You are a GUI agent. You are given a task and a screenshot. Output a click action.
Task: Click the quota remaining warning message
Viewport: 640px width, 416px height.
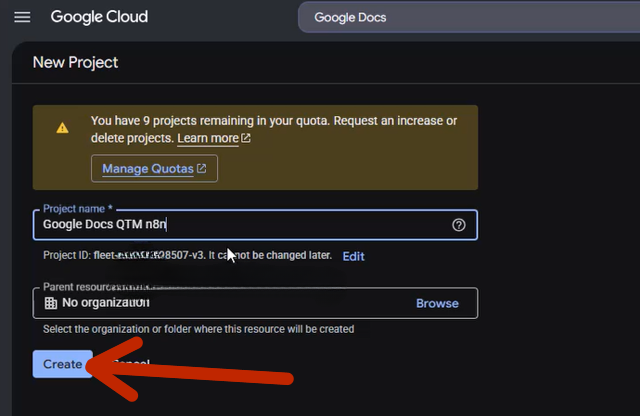[274, 129]
